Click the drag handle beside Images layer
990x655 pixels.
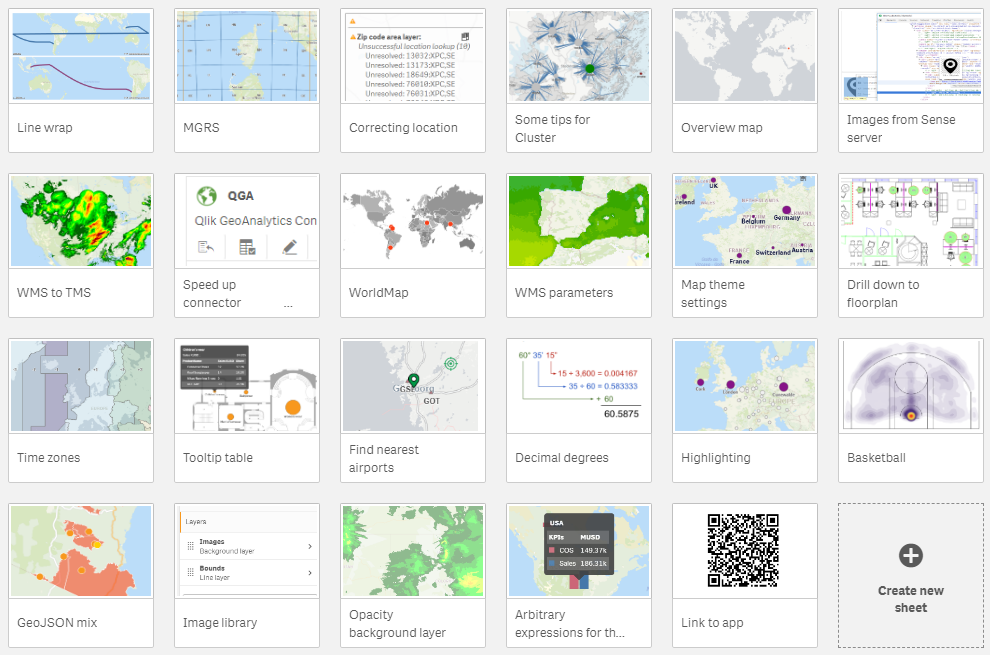coord(190,545)
